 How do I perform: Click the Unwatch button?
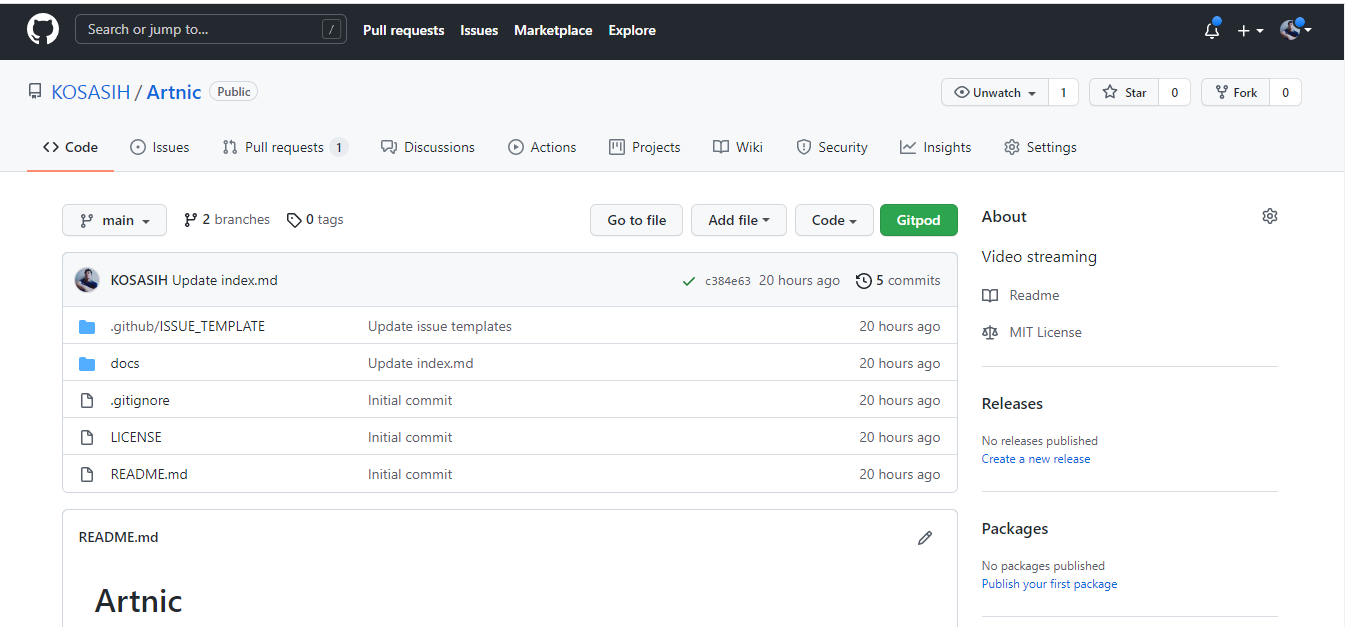(995, 92)
